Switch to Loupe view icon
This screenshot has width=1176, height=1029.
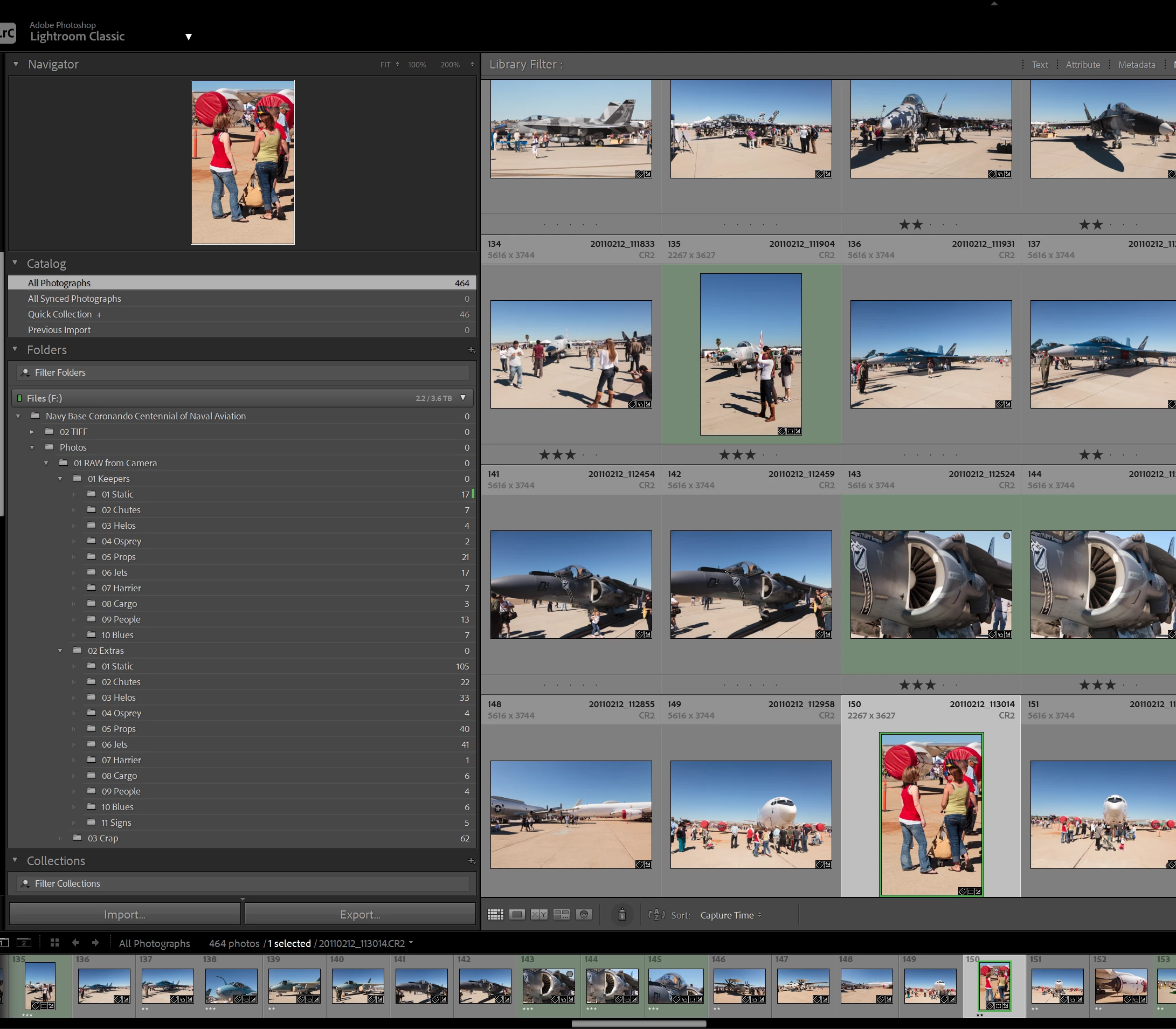point(517,915)
